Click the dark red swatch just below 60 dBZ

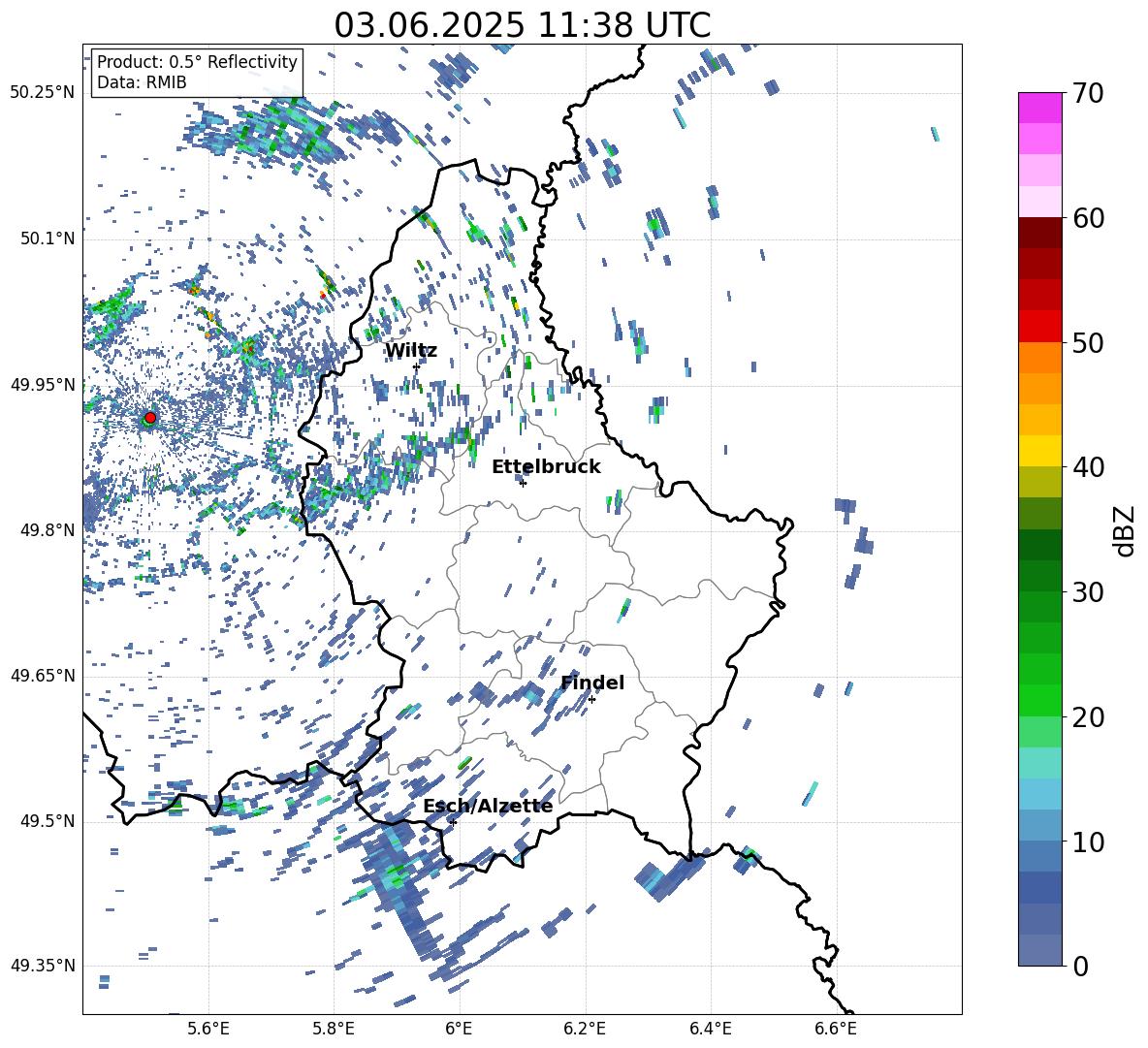[x=1039, y=233]
